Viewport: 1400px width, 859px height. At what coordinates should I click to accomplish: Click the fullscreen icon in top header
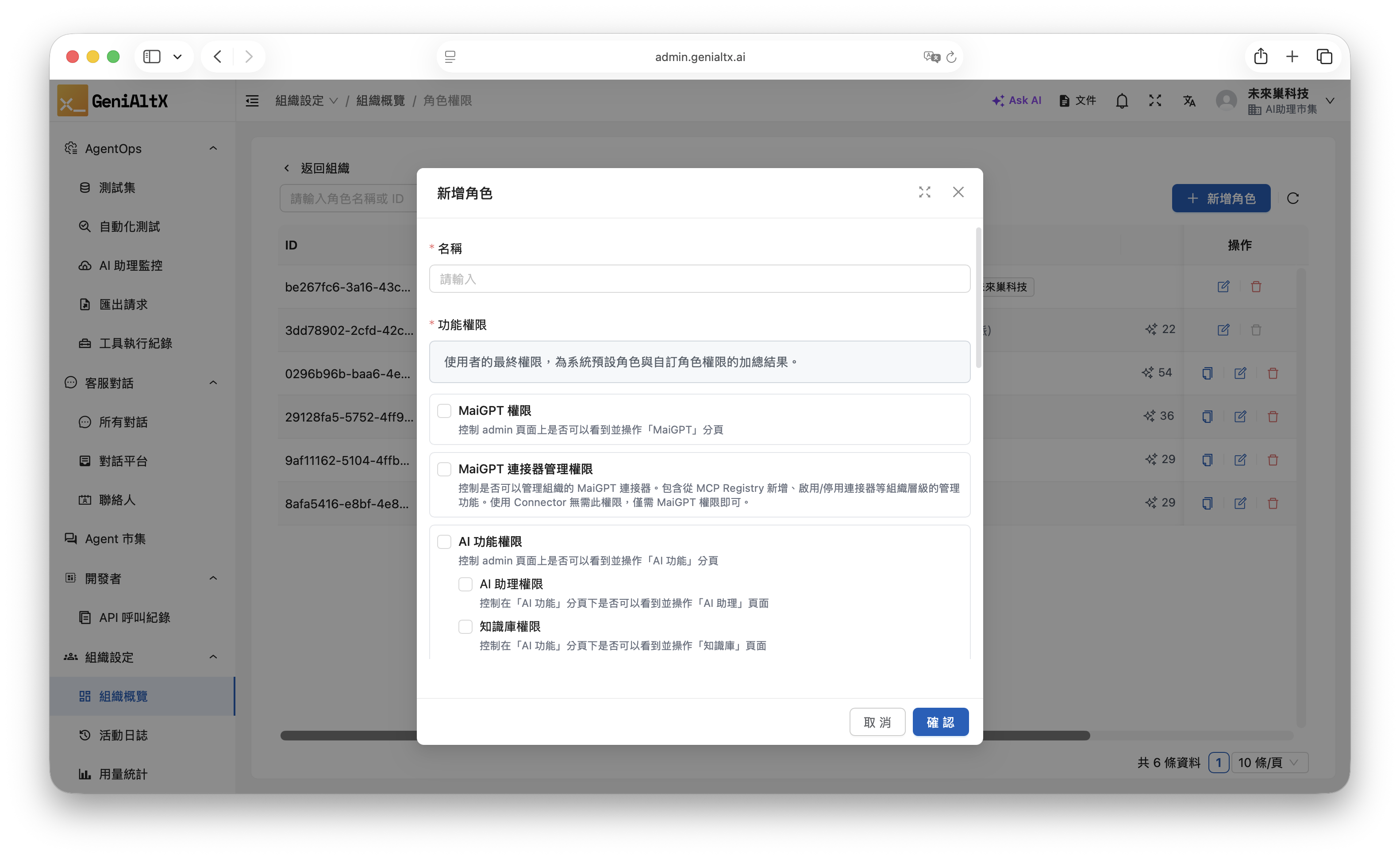[1155, 101]
